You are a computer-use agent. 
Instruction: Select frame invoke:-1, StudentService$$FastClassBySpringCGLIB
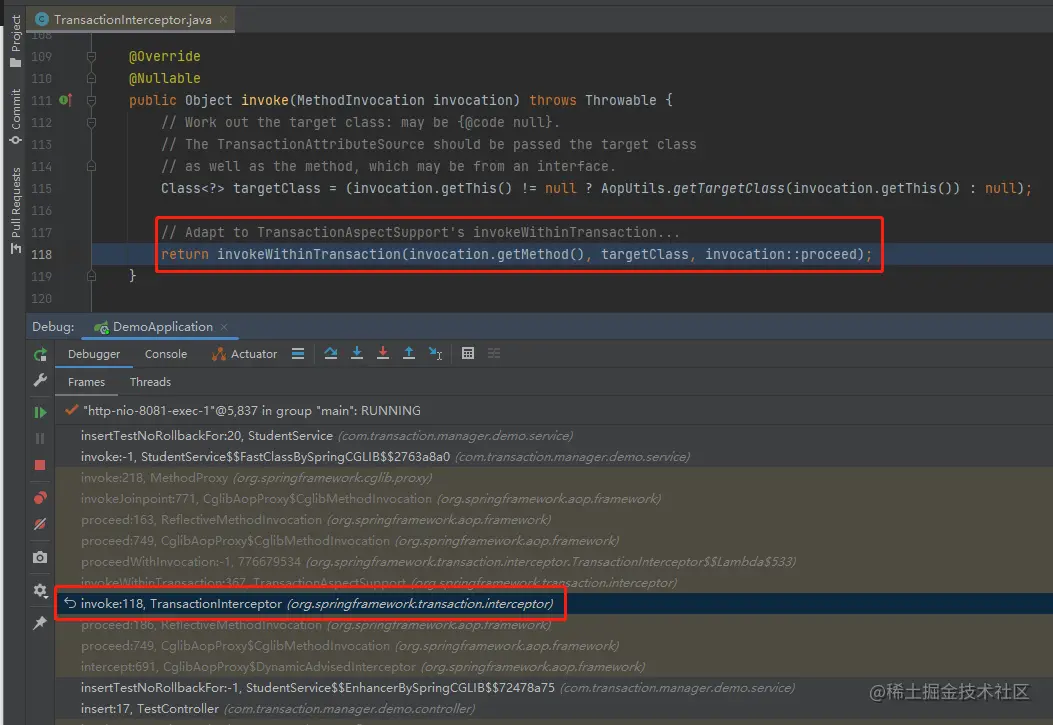point(553,456)
